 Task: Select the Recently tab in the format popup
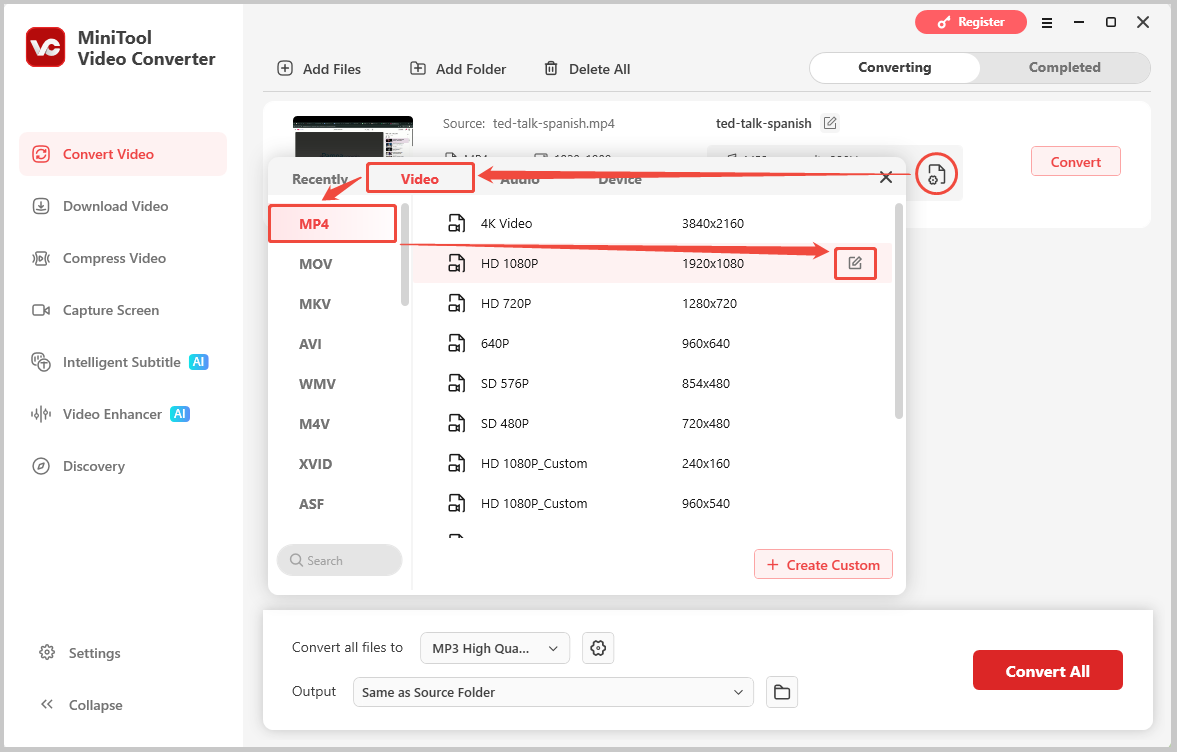(320, 179)
